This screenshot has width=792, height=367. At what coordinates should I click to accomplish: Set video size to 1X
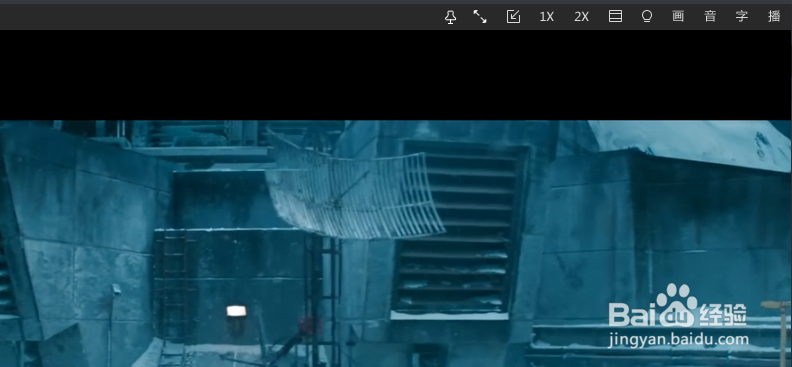547,17
